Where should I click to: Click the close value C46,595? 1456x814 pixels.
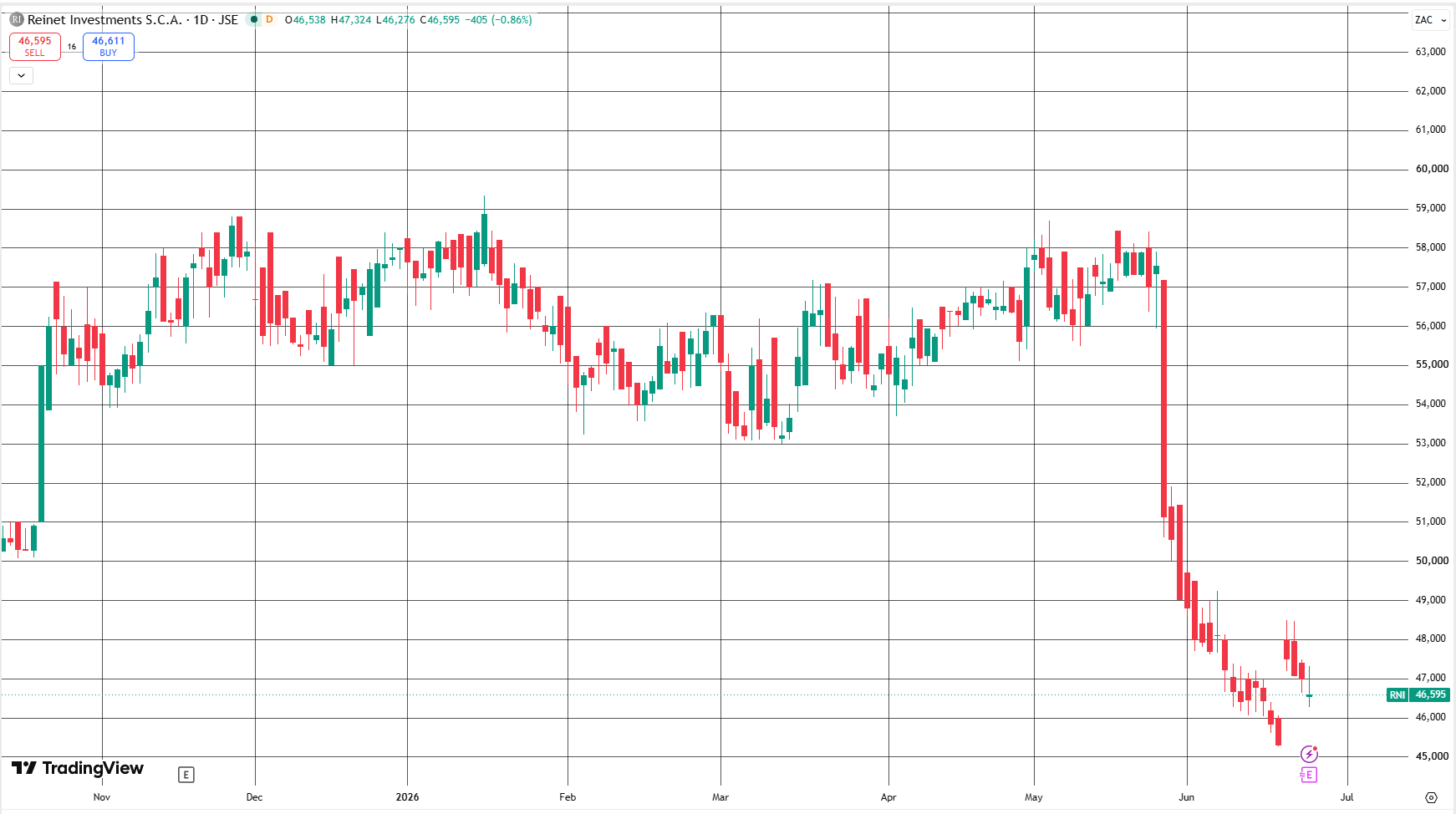coord(440,19)
